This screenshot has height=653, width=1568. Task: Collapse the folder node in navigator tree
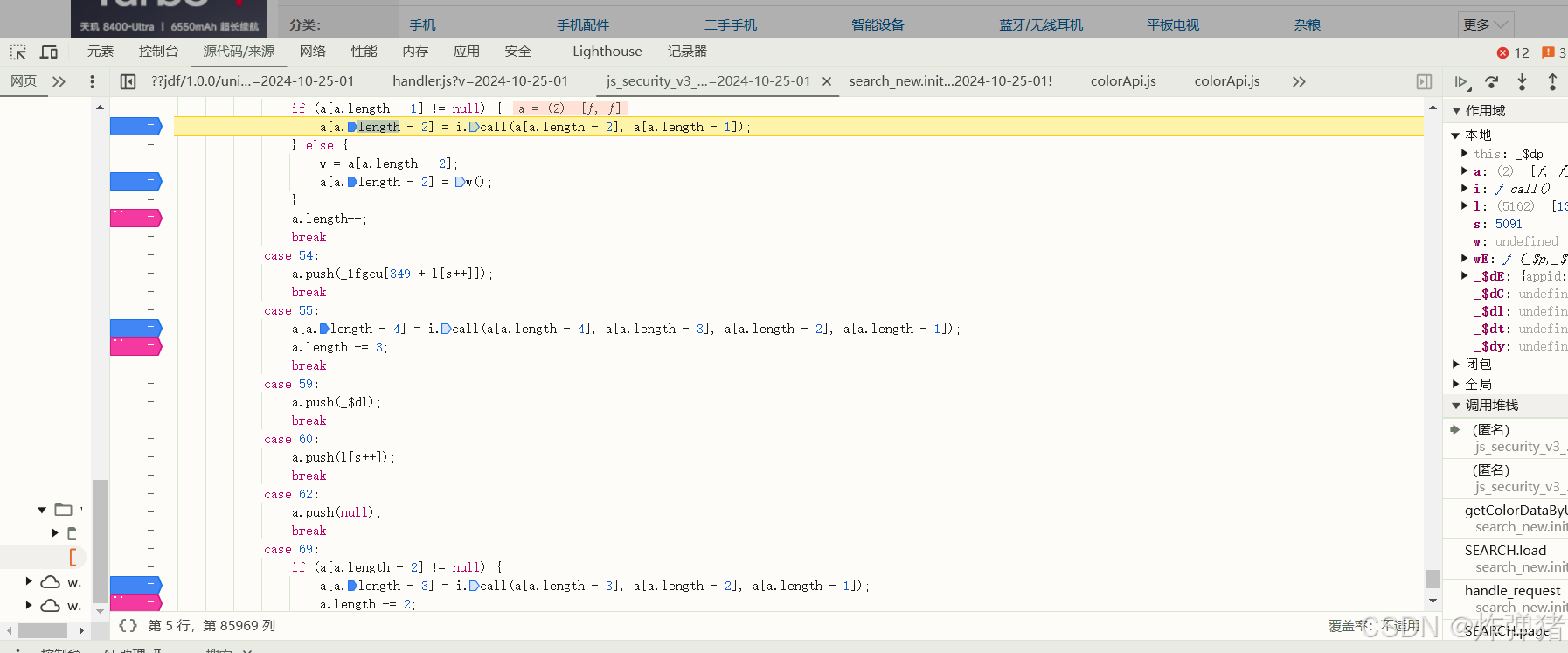click(x=42, y=510)
